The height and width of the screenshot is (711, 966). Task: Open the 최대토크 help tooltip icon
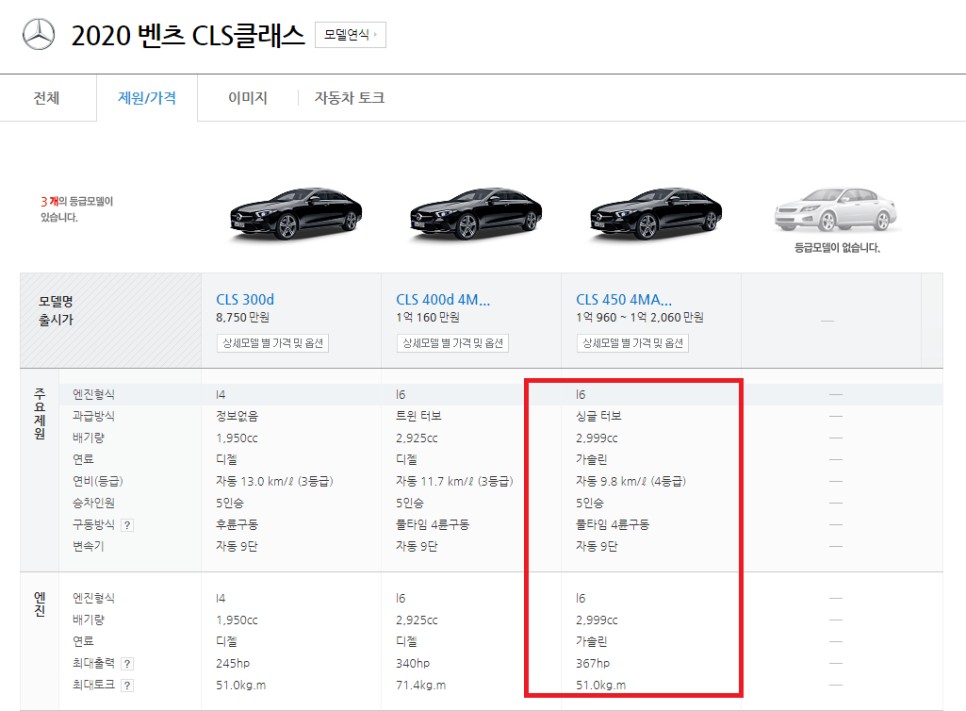coord(128,684)
